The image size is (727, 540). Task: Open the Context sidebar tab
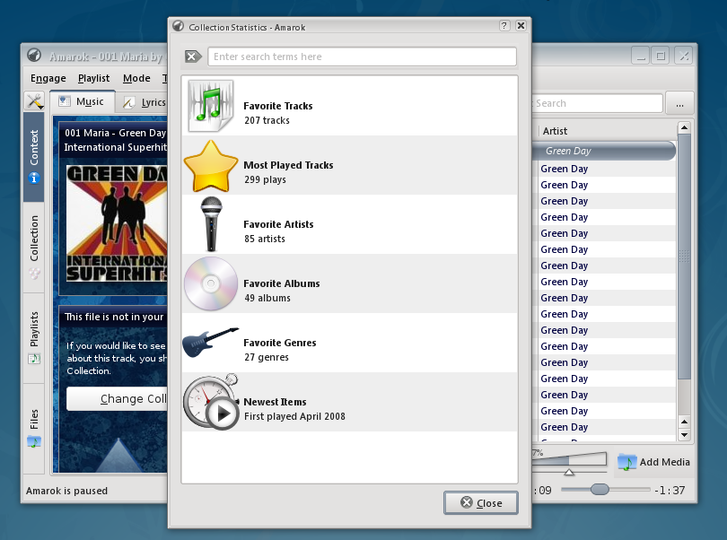click(34, 157)
